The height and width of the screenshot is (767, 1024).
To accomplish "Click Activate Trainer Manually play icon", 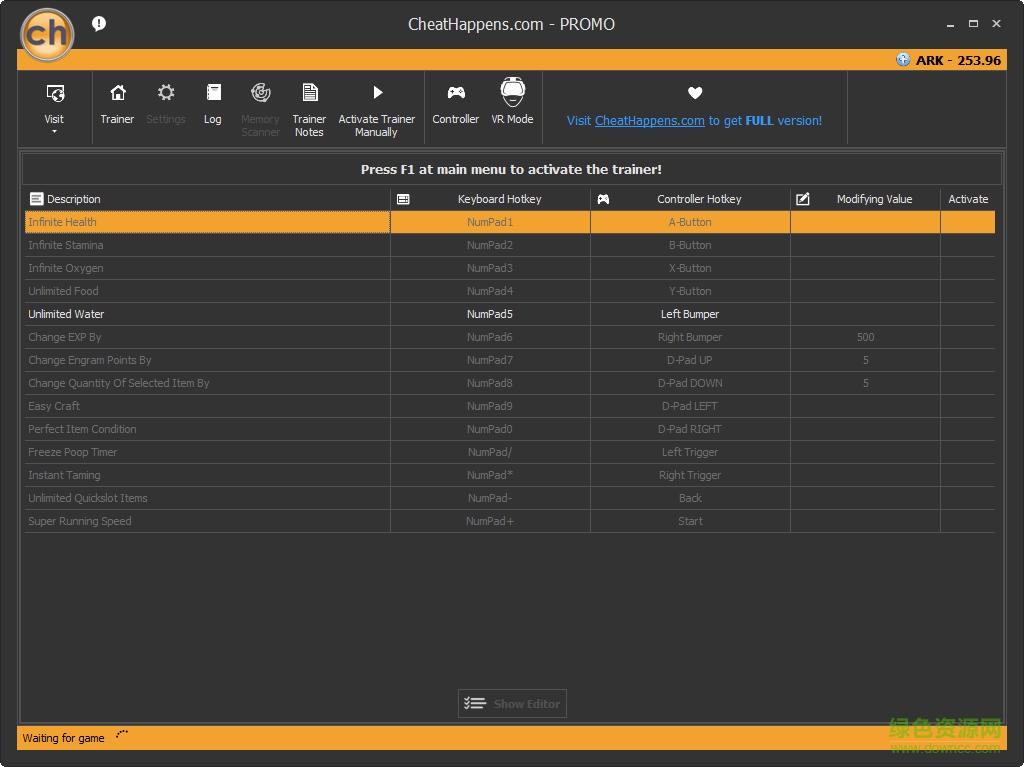I will 377,93.
